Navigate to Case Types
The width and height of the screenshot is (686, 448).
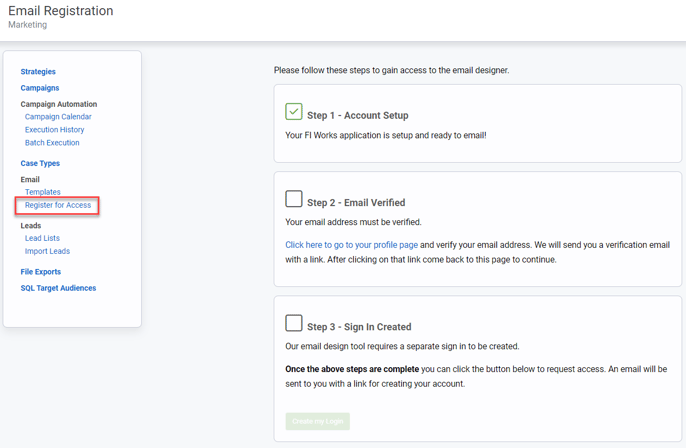pyautogui.click(x=40, y=163)
